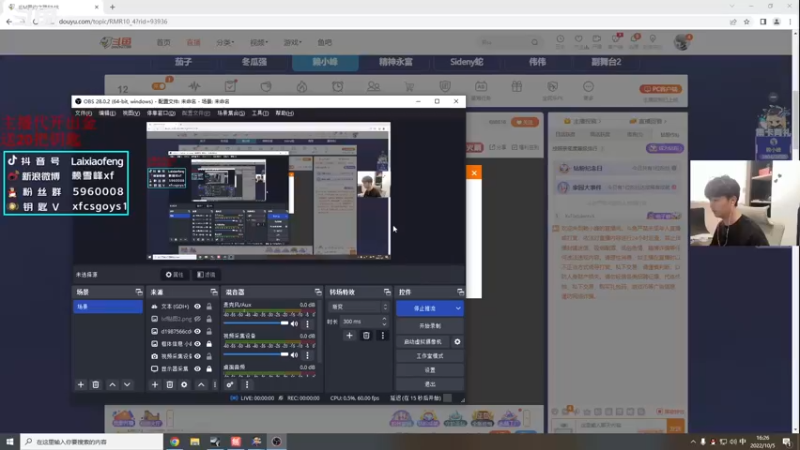Toggle lock on the 文本 (GDI+) source
The width and height of the screenshot is (800, 450).
[x=209, y=307]
